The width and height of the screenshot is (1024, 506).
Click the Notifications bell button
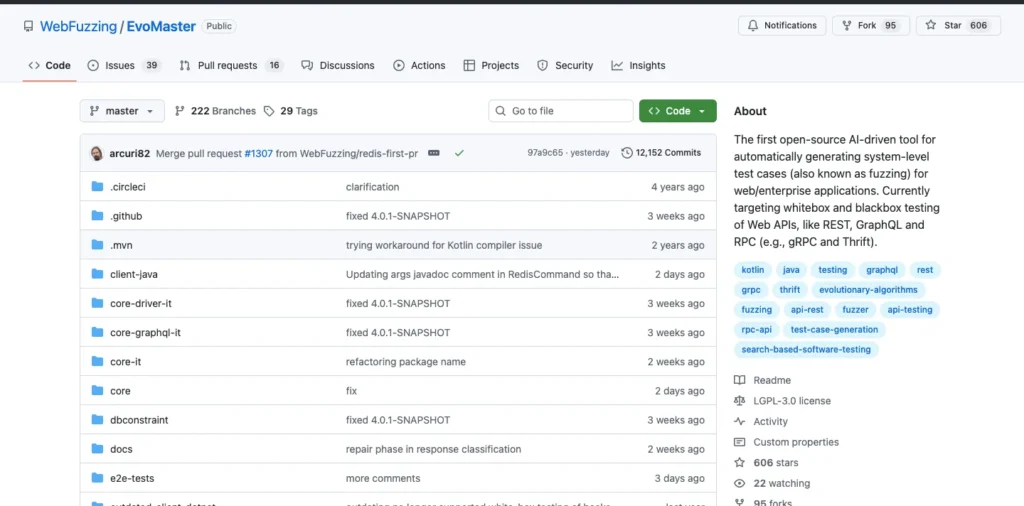pyautogui.click(x=782, y=25)
